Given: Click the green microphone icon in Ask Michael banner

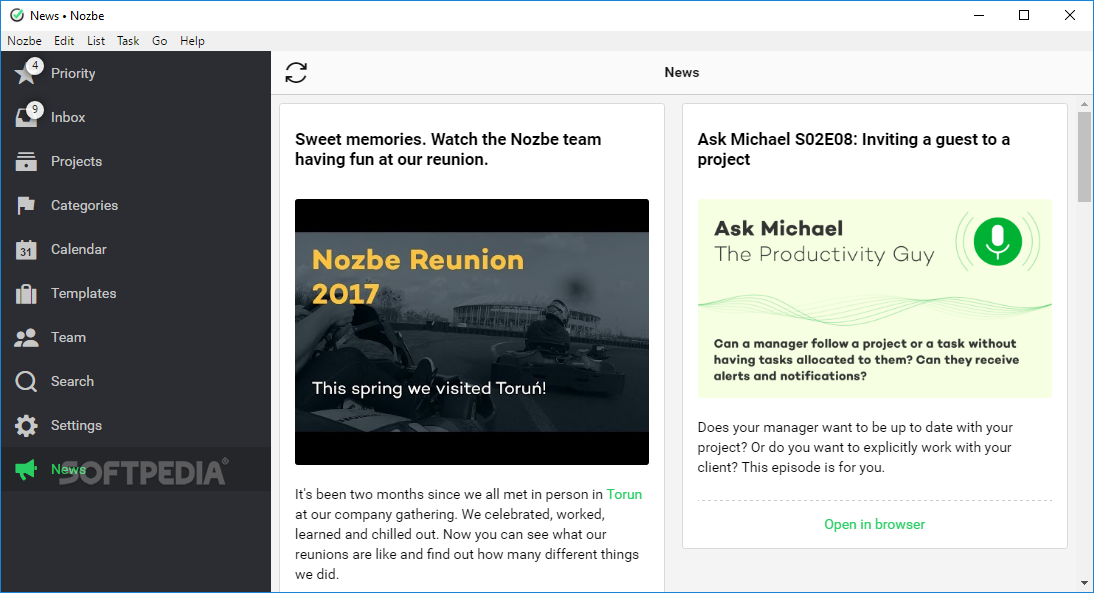Looking at the screenshot, I should [998, 241].
